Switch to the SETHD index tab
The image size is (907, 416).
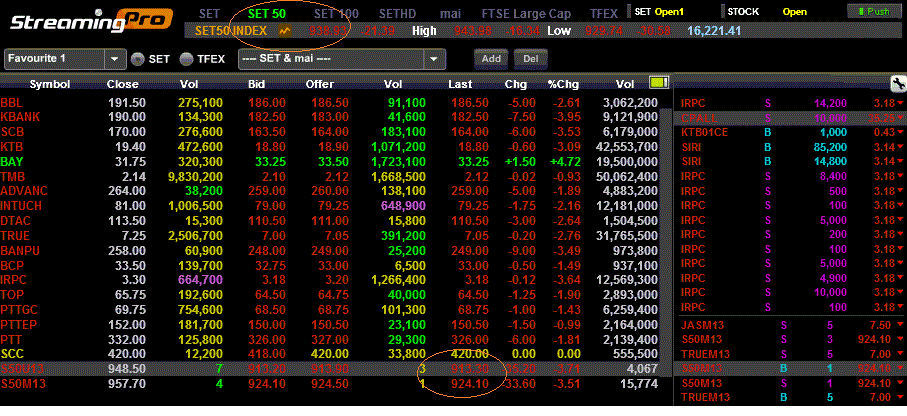pos(398,13)
